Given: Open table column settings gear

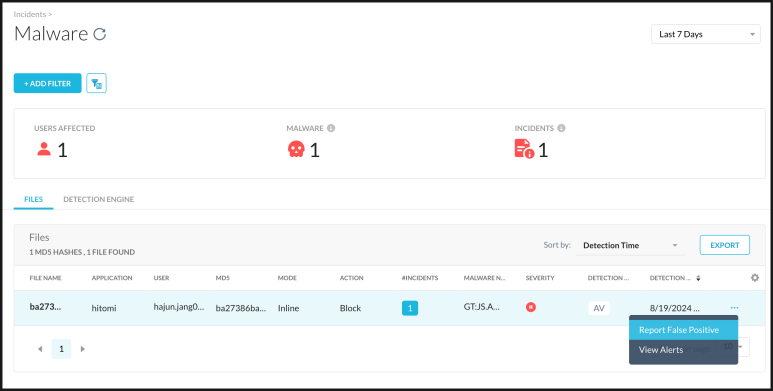Looking at the screenshot, I should pyautogui.click(x=755, y=278).
